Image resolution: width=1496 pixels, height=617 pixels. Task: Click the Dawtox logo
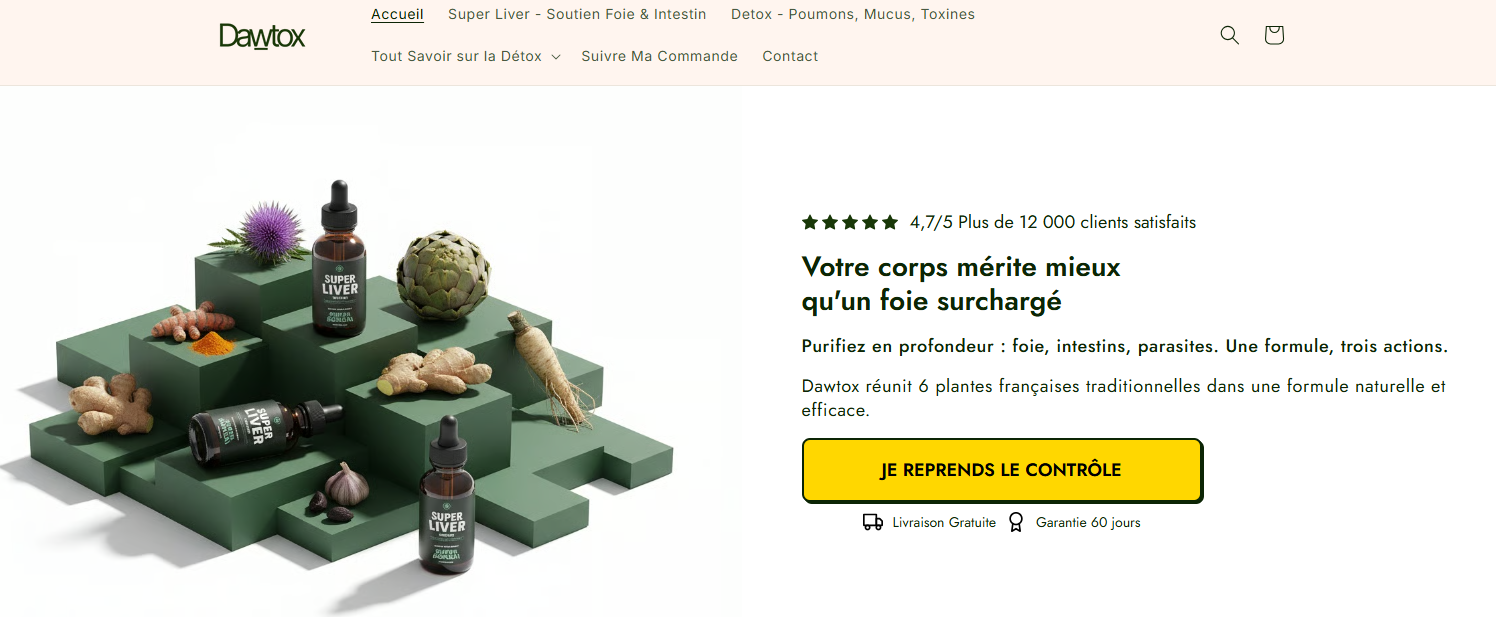[262, 36]
